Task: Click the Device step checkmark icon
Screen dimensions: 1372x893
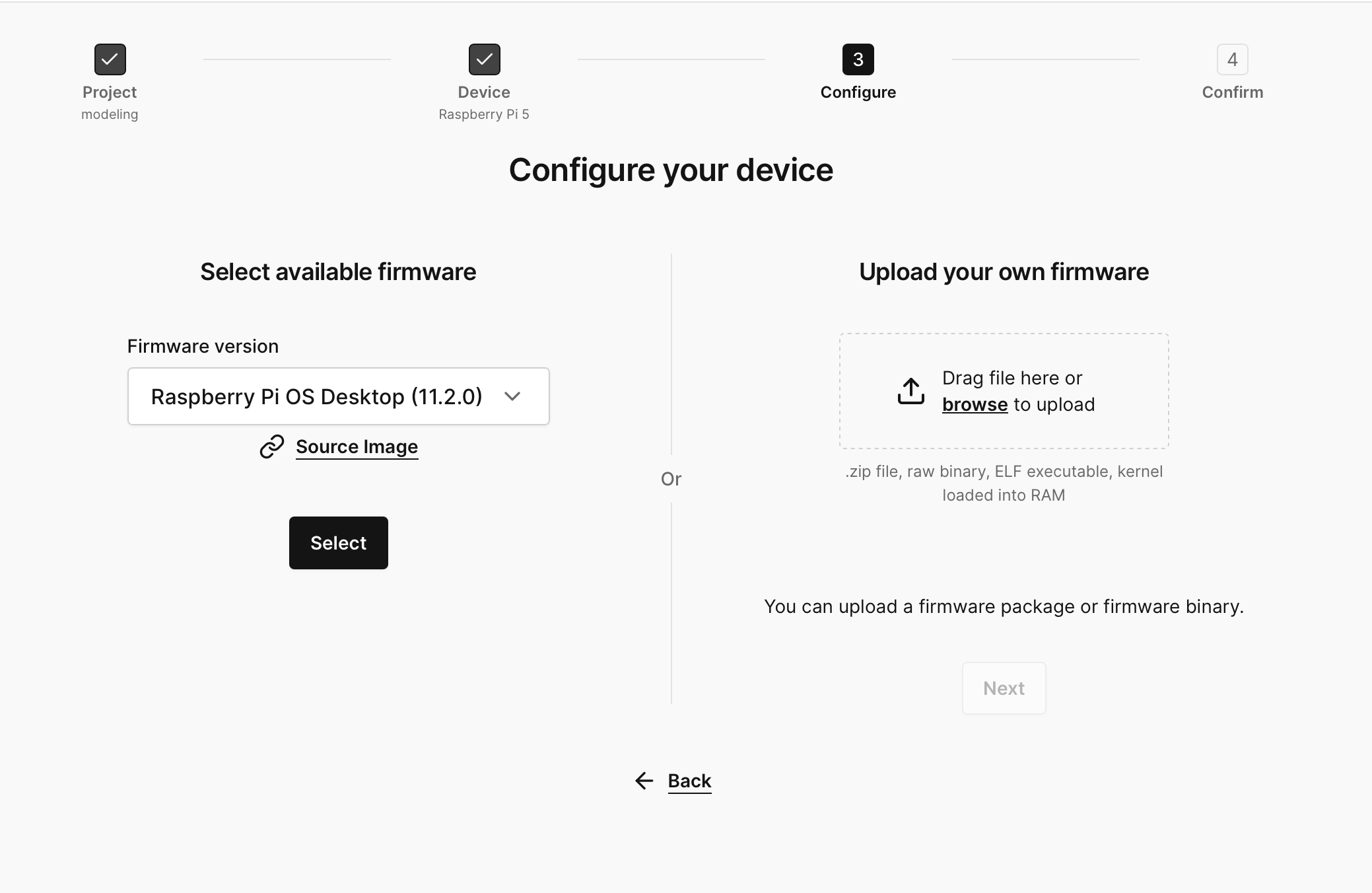Action: point(484,59)
